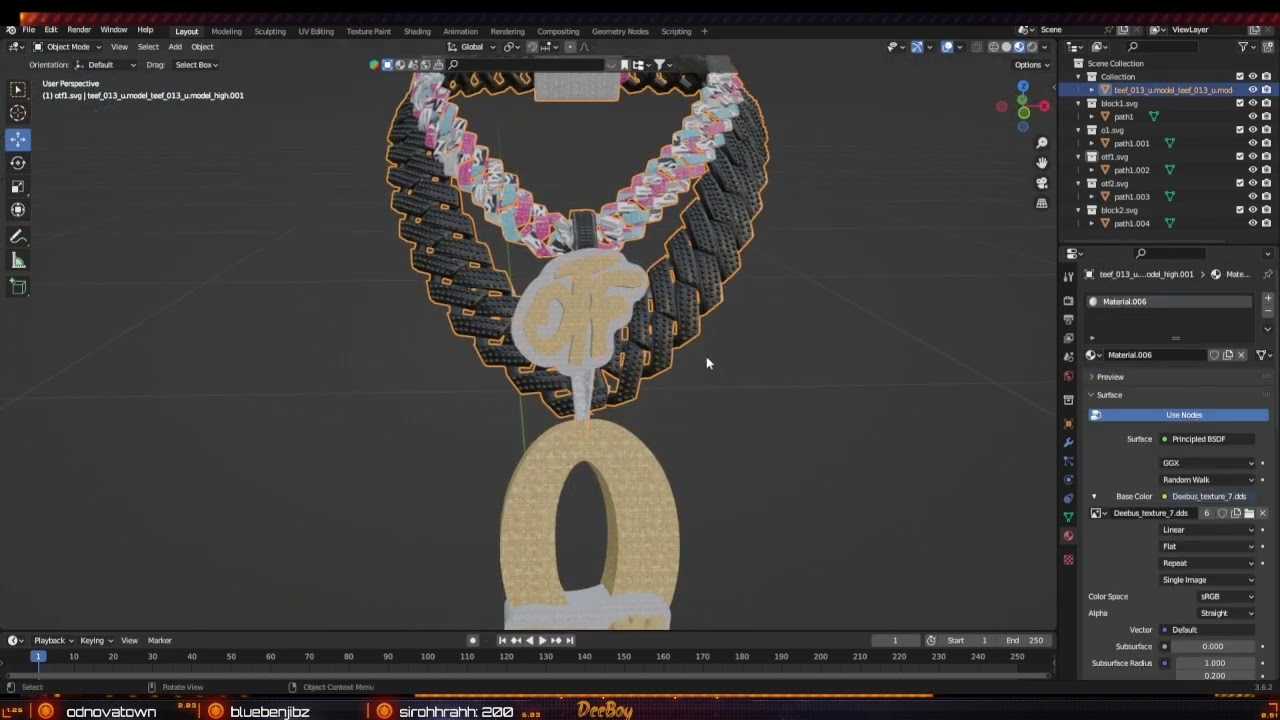This screenshot has height=720, width=1280.
Task: Open the Material properties tab
Action: click(1068, 536)
